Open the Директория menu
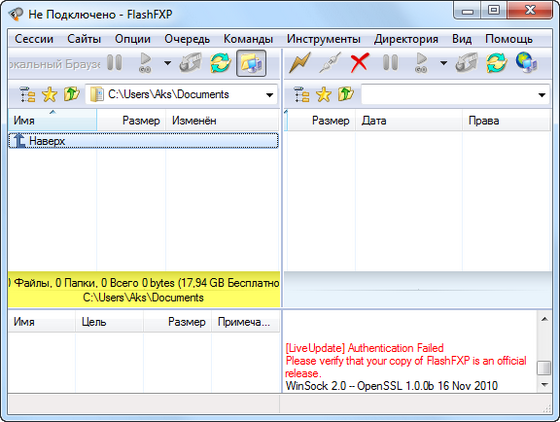The width and height of the screenshot is (560, 422). pyautogui.click(x=406, y=39)
